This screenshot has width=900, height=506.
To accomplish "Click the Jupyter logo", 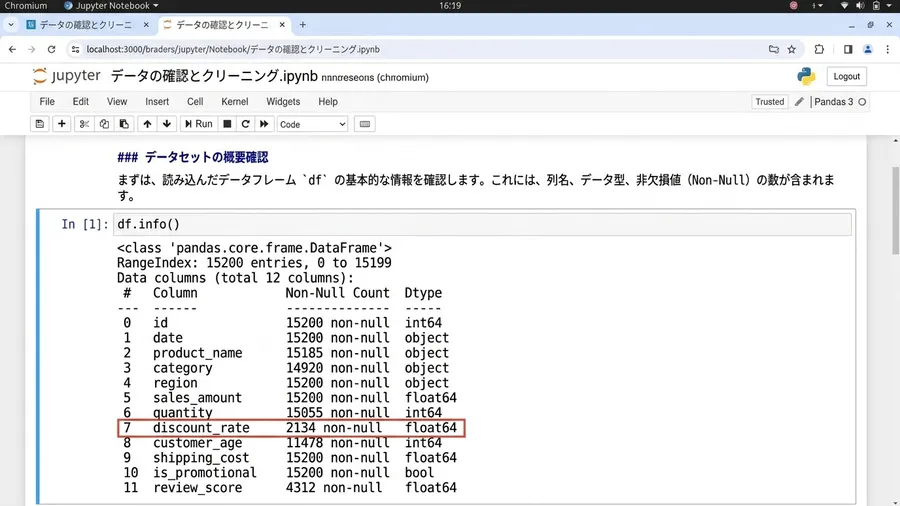I will (67, 76).
